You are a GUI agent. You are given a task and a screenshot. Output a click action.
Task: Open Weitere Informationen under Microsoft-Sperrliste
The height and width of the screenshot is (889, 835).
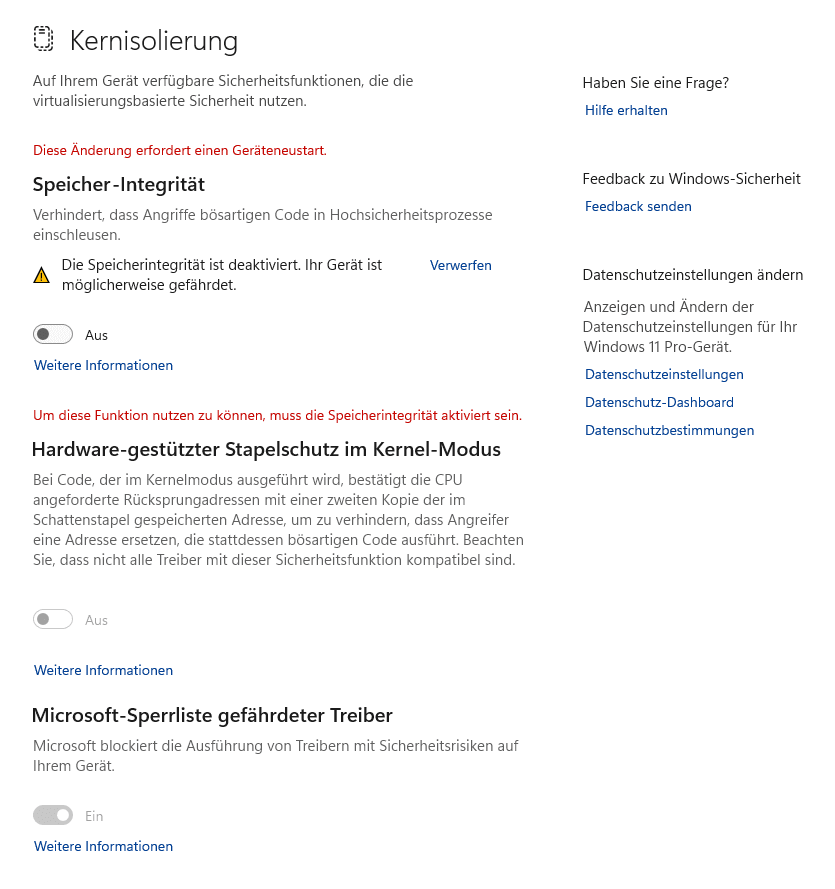103,846
